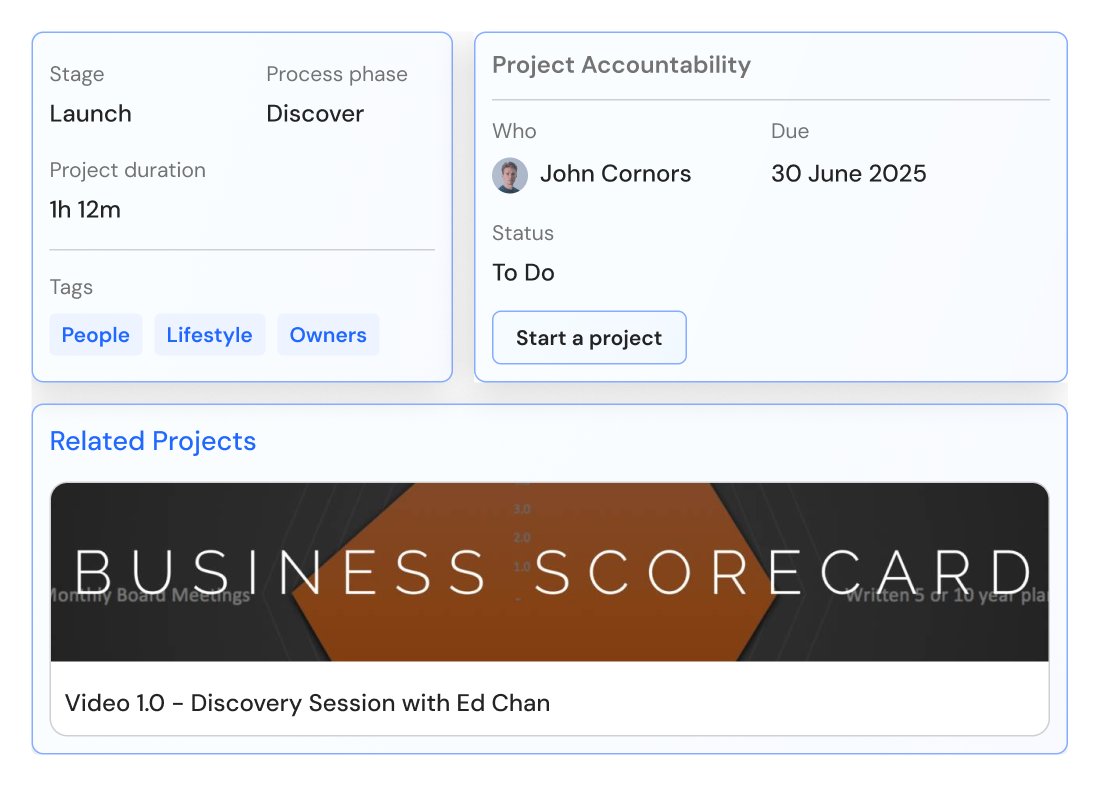Click the 1h 12m project duration

[85, 209]
